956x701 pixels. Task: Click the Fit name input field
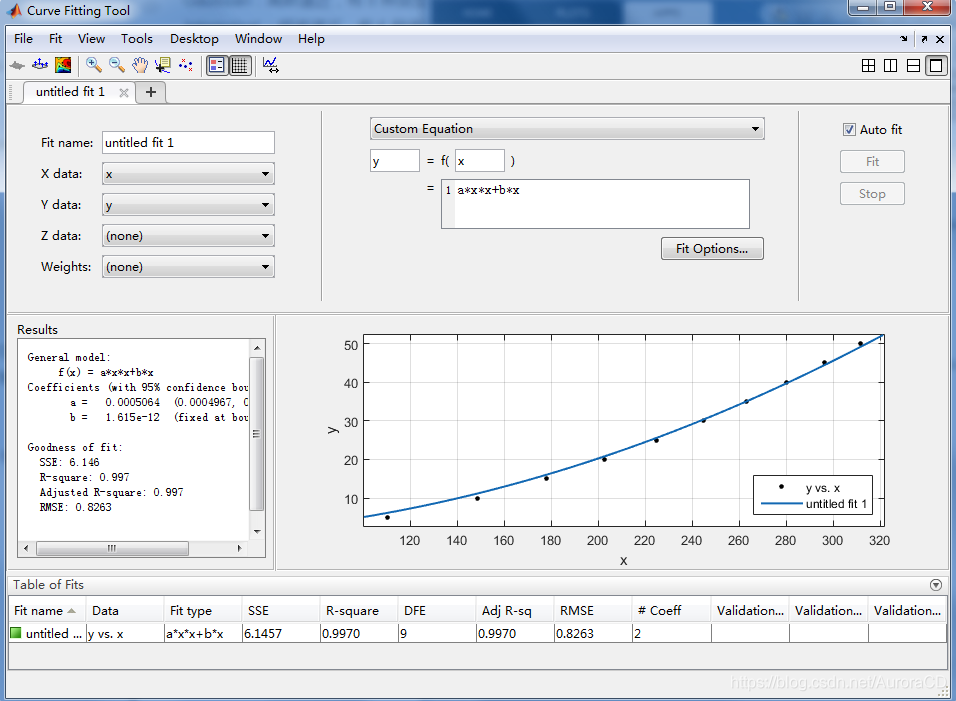(x=188, y=143)
